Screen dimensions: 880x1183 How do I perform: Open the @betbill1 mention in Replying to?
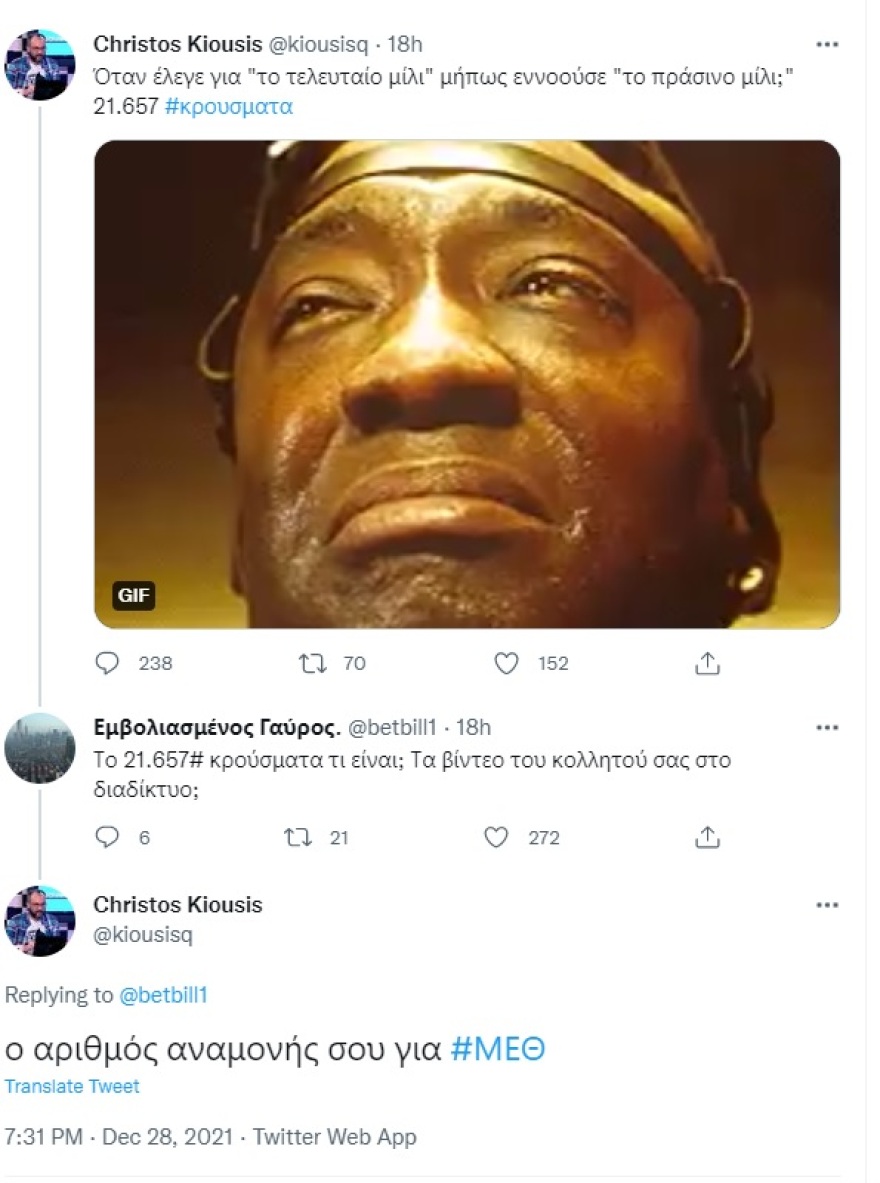coord(163,995)
